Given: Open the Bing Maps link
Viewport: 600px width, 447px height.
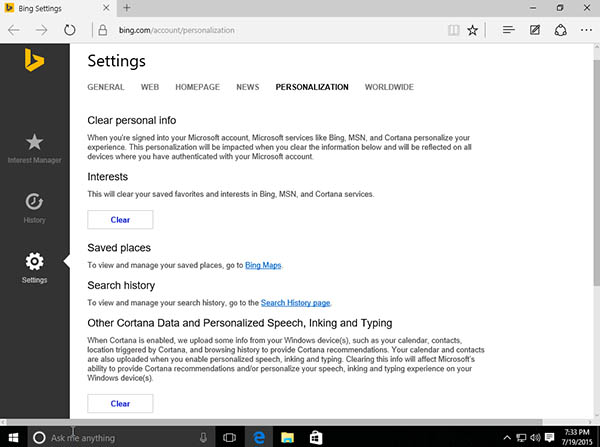Looking at the screenshot, I should [x=263, y=265].
